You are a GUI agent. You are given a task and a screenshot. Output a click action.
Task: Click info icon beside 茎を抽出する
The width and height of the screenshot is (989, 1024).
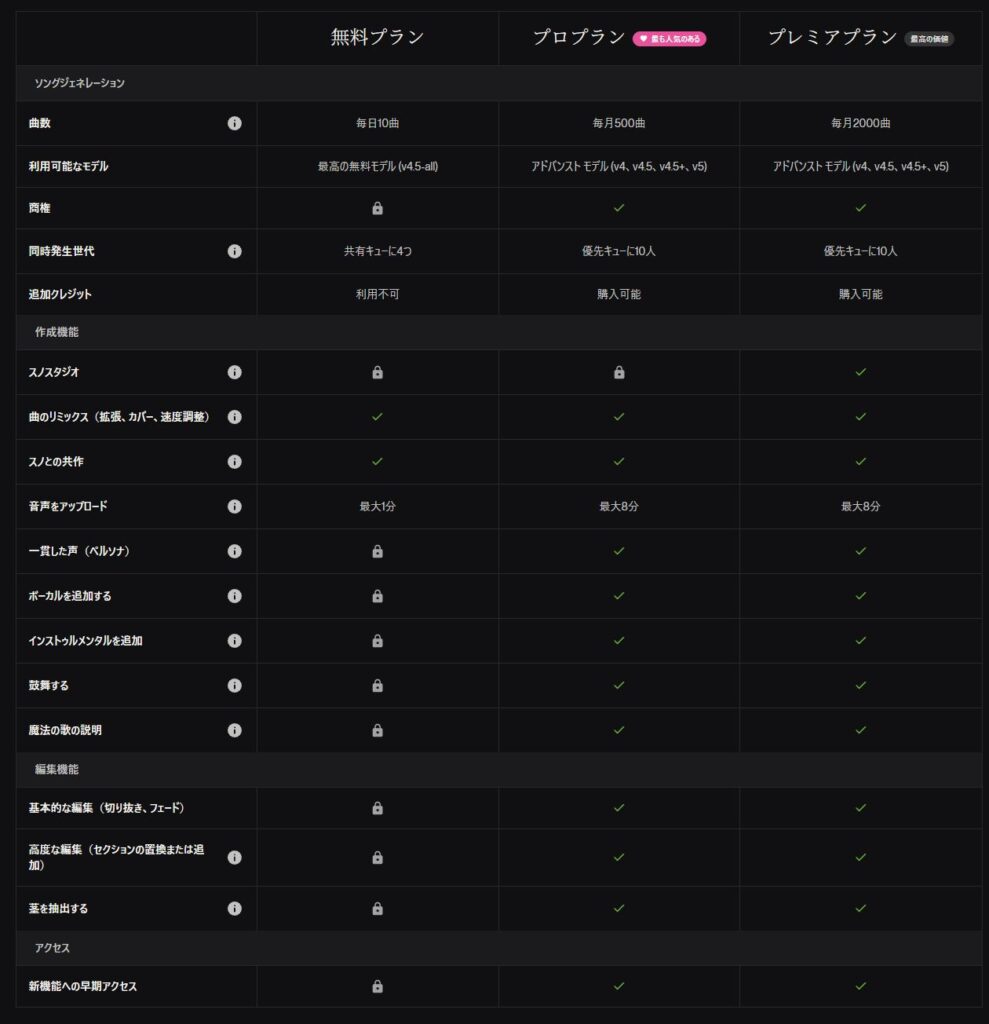(234, 909)
